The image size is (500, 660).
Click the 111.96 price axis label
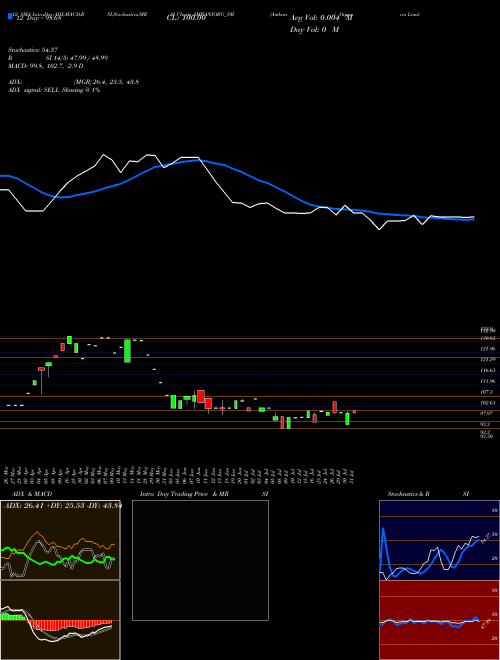click(x=488, y=381)
